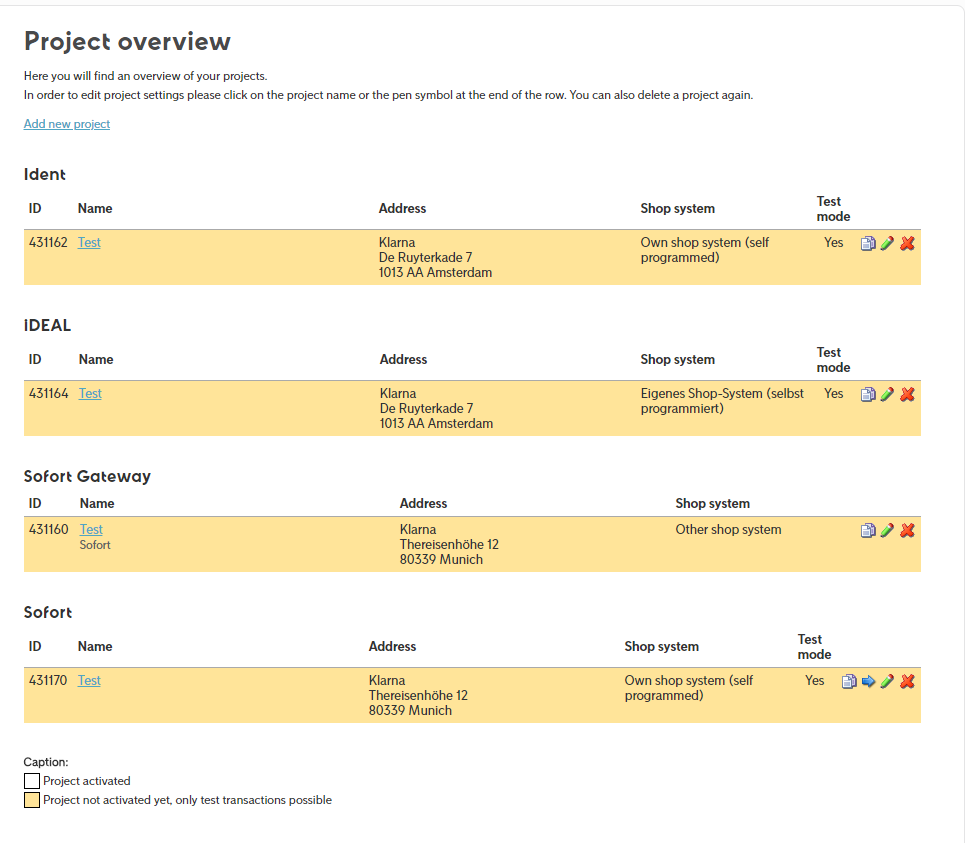The height and width of the screenshot is (843, 965).
Task: Click Test mode Yes for project 431170
Action: [x=815, y=680]
